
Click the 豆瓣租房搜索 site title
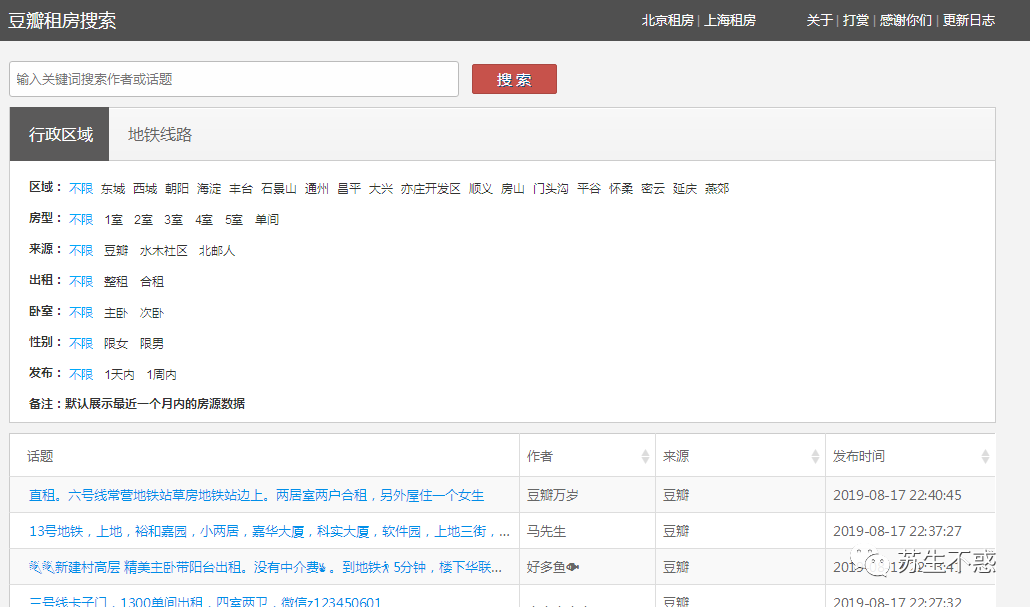[62, 20]
